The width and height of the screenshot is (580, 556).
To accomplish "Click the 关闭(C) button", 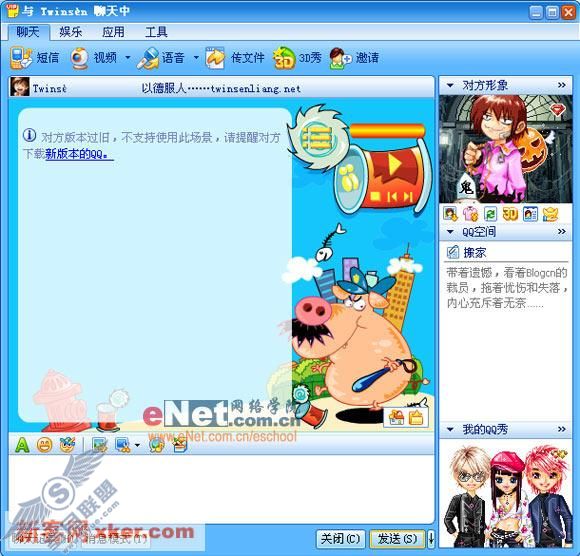I will pyautogui.click(x=340, y=539).
